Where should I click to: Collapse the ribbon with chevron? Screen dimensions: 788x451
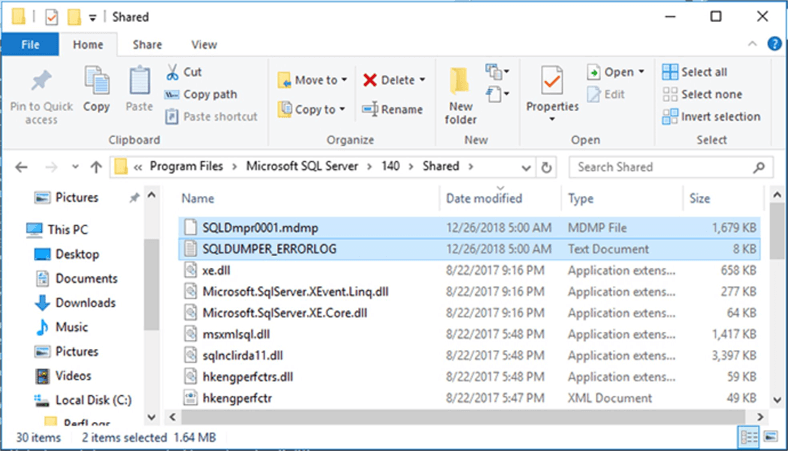[752, 44]
